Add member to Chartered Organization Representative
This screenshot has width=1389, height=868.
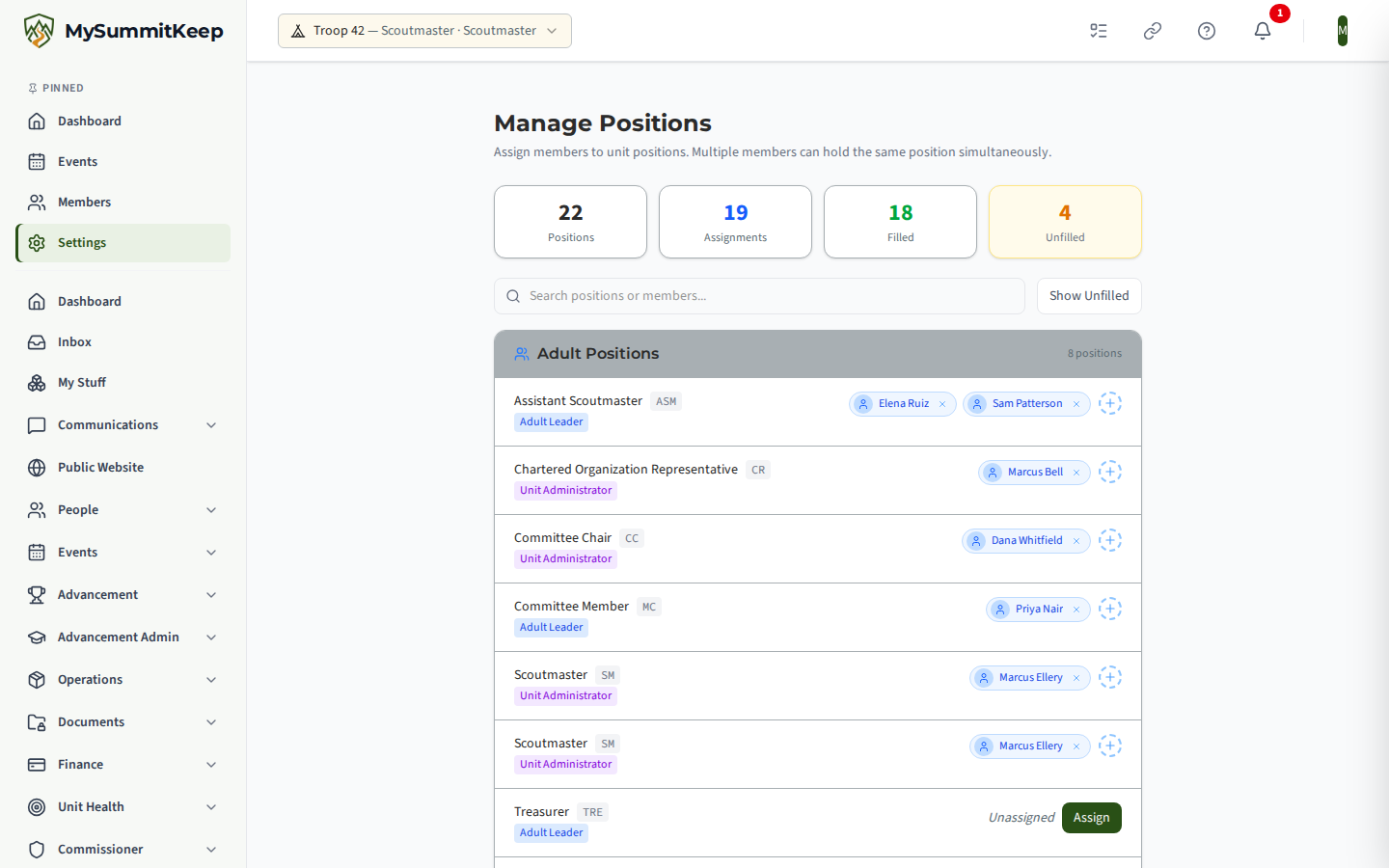(1110, 472)
